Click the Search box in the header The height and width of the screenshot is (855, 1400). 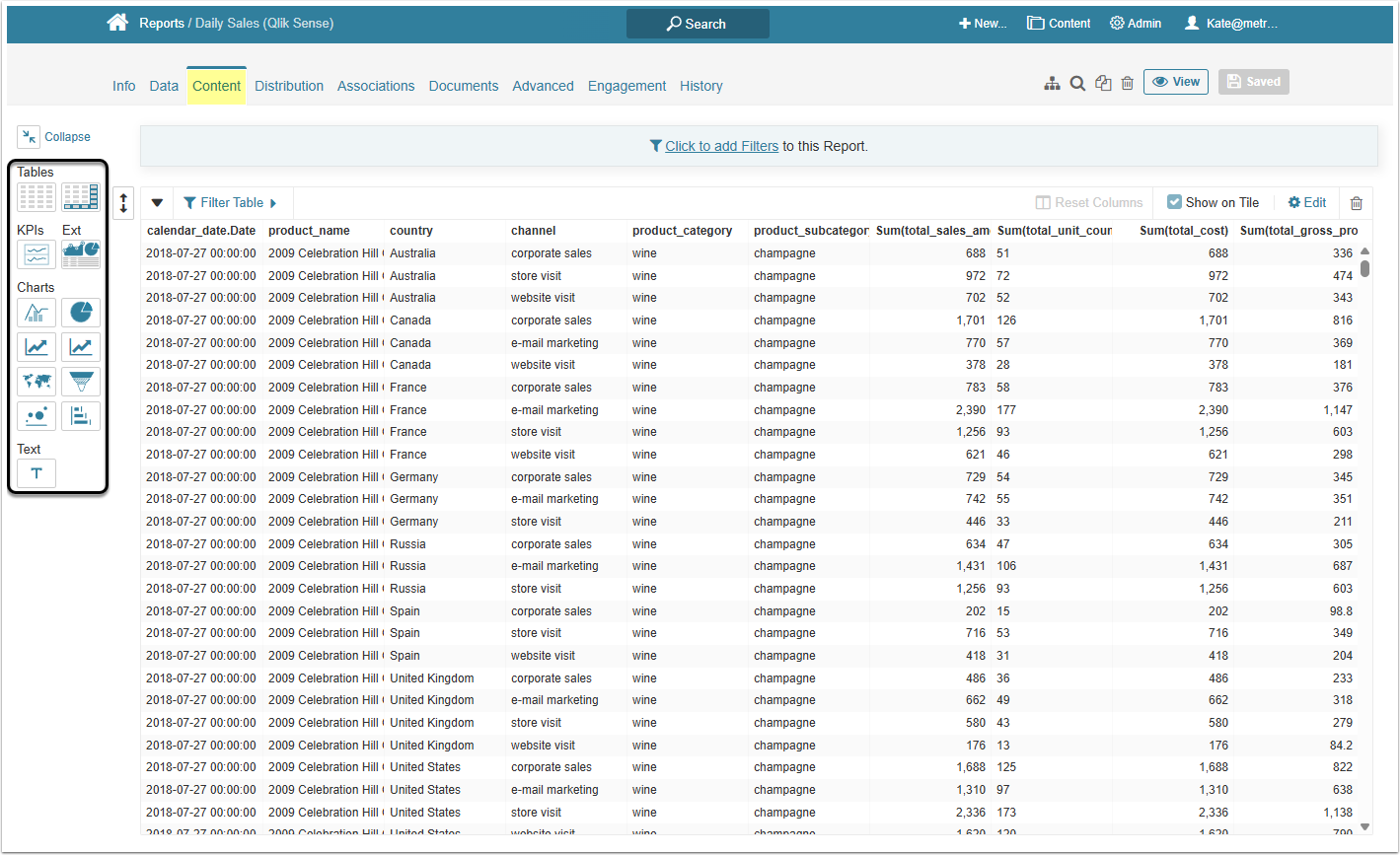tap(698, 24)
